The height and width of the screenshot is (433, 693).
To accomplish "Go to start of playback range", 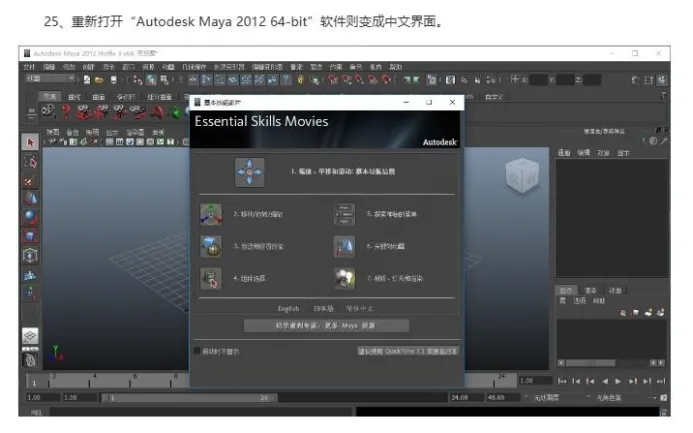I will point(562,381).
